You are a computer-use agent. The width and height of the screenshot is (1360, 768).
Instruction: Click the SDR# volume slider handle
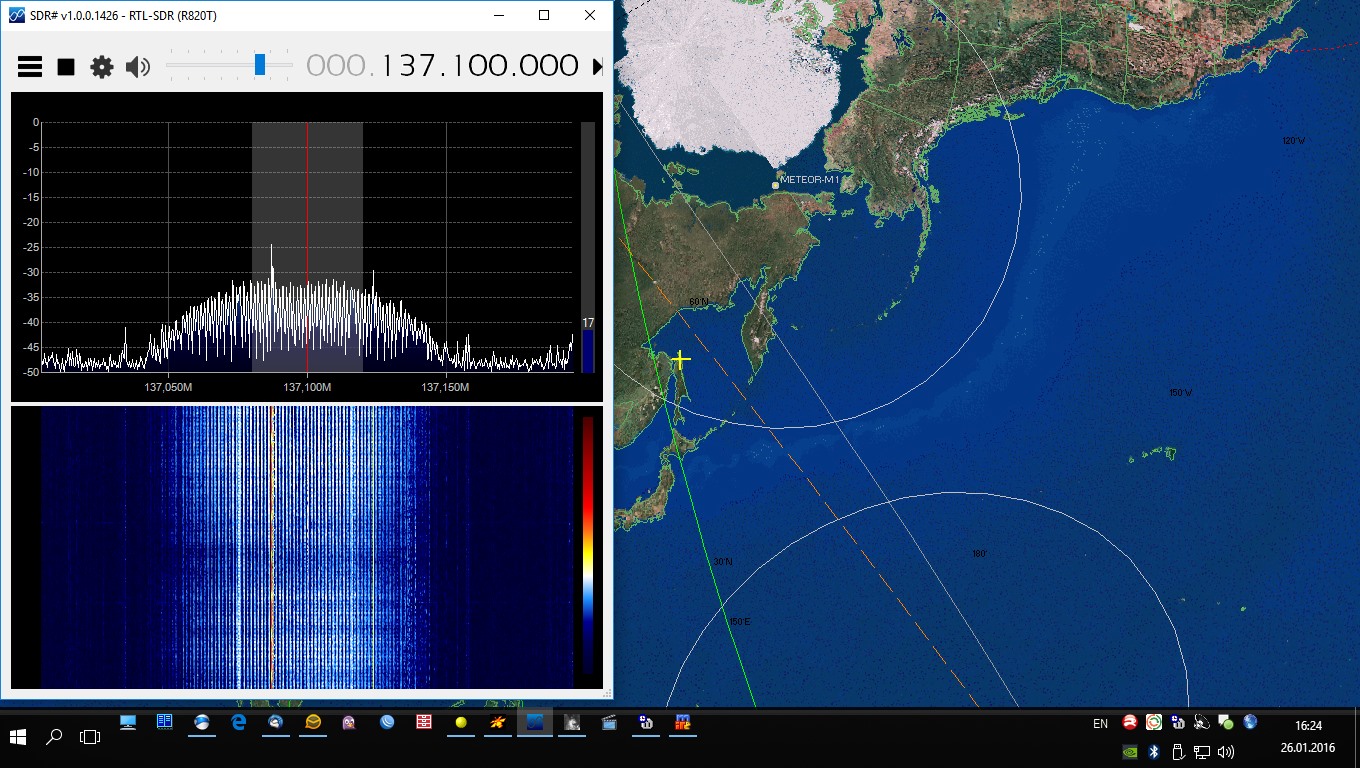pos(260,65)
